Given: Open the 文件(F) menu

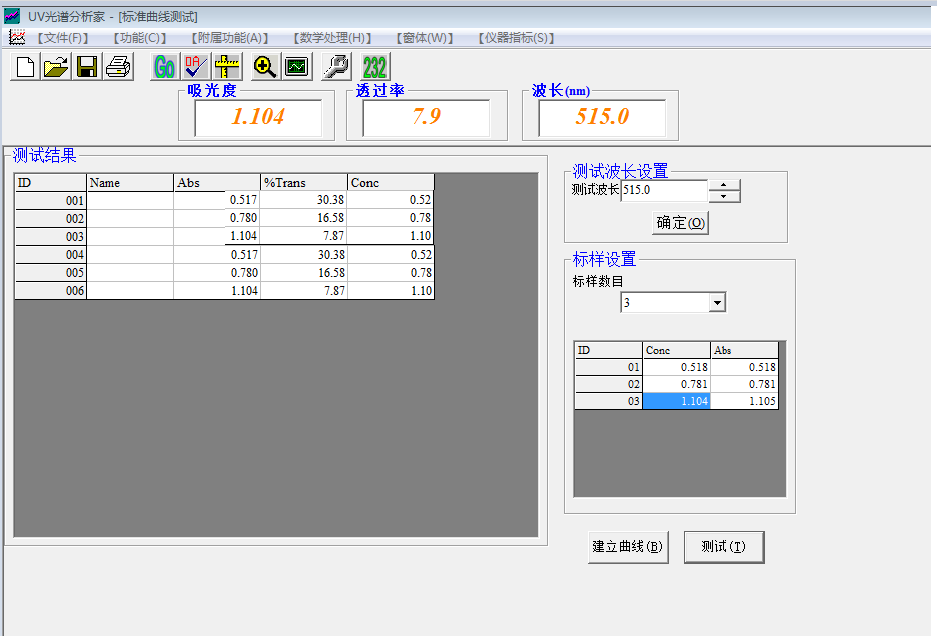Looking at the screenshot, I should pos(63,38).
